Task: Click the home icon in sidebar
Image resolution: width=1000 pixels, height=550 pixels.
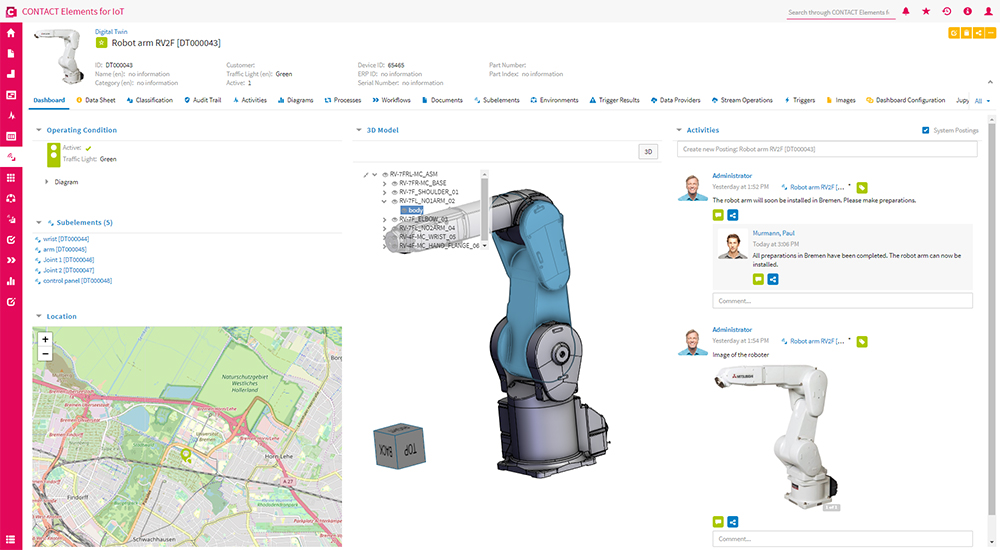Action: coord(11,33)
